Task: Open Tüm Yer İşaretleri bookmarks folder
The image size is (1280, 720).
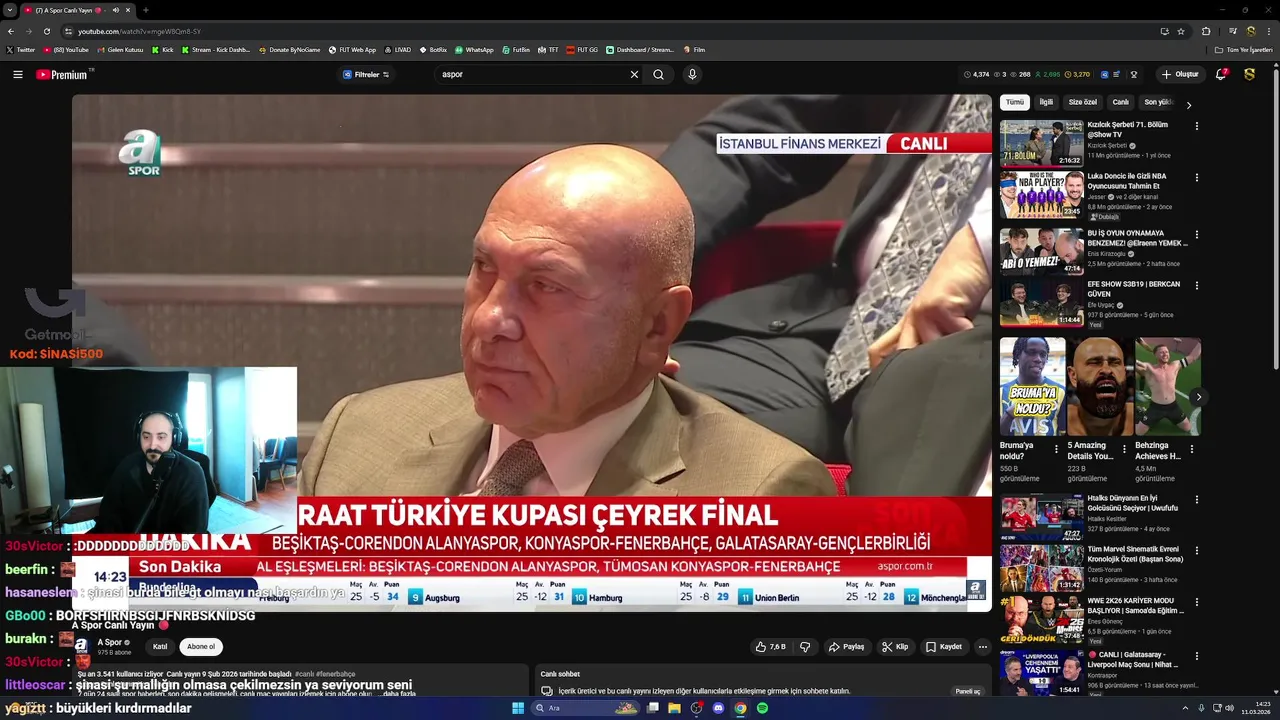Action: coord(1244,49)
